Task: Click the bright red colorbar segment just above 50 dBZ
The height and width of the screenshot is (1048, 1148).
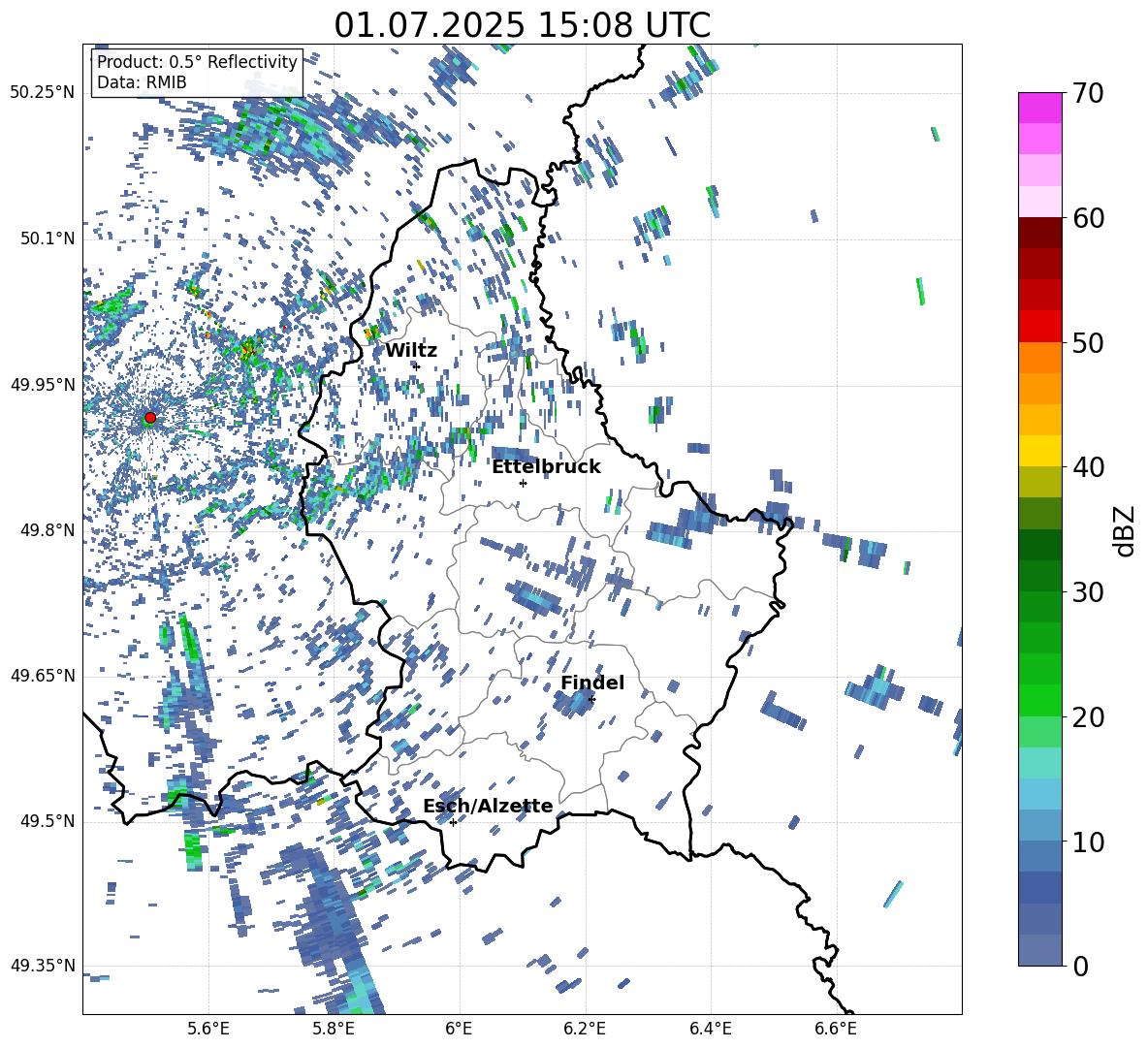Action: (1039, 327)
